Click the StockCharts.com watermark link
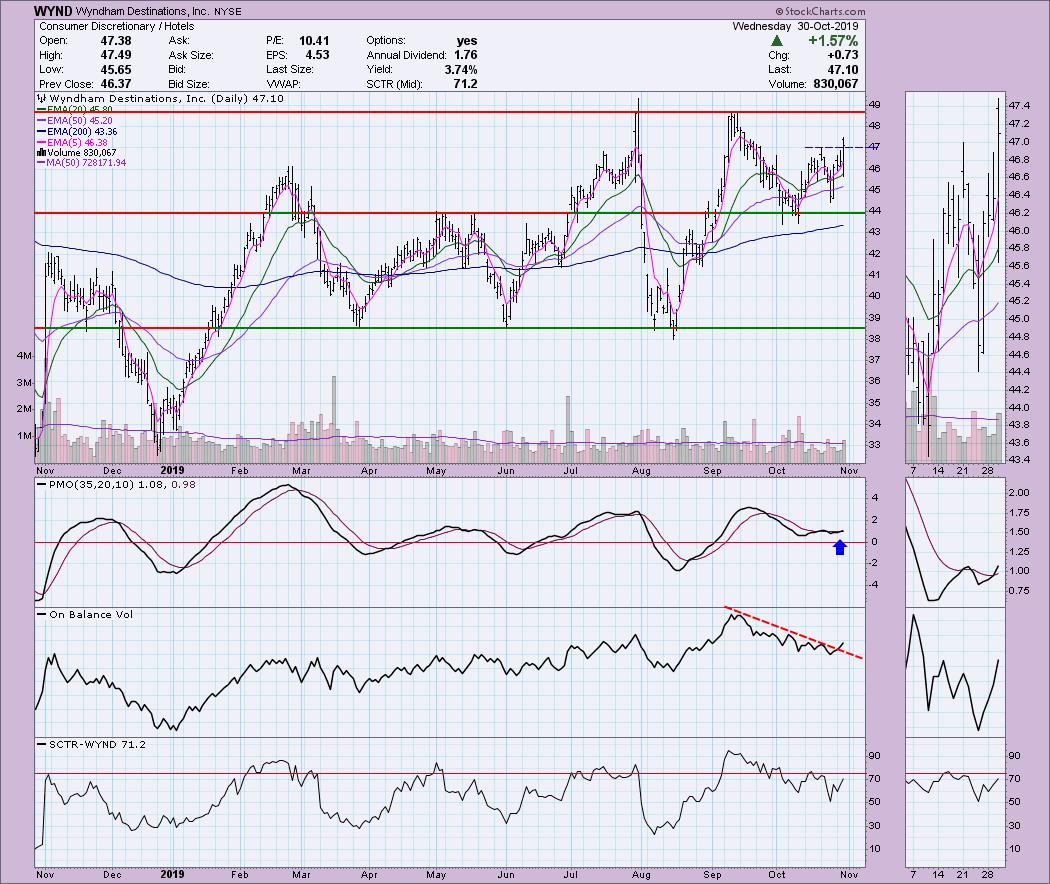Image resolution: width=1050 pixels, height=884 pixels. (x=820, y=11)
